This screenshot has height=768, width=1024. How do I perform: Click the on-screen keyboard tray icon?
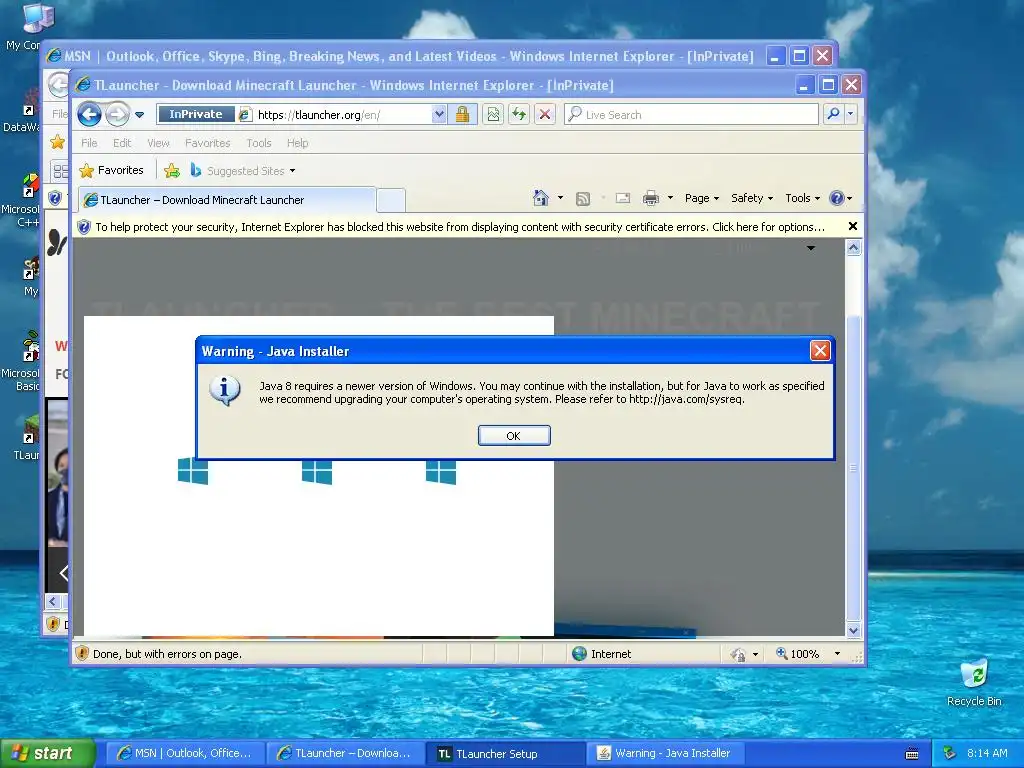pos(912,754)
